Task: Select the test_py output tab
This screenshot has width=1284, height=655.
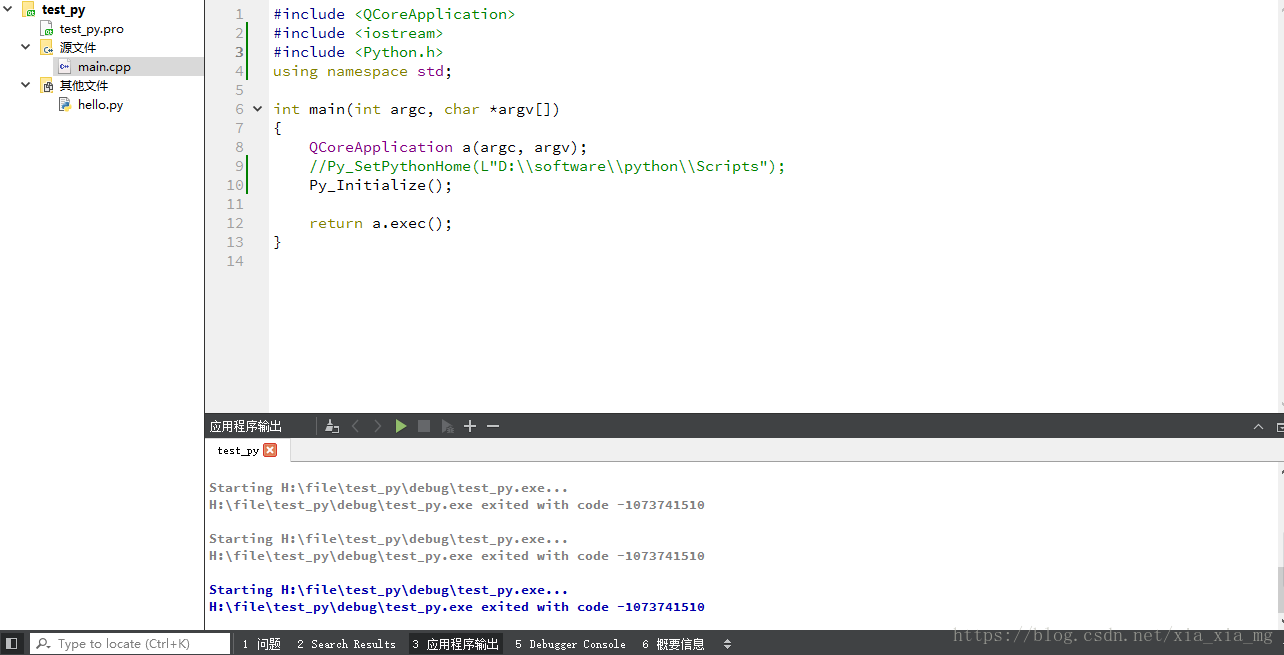Action: click(x=247, y=450)
